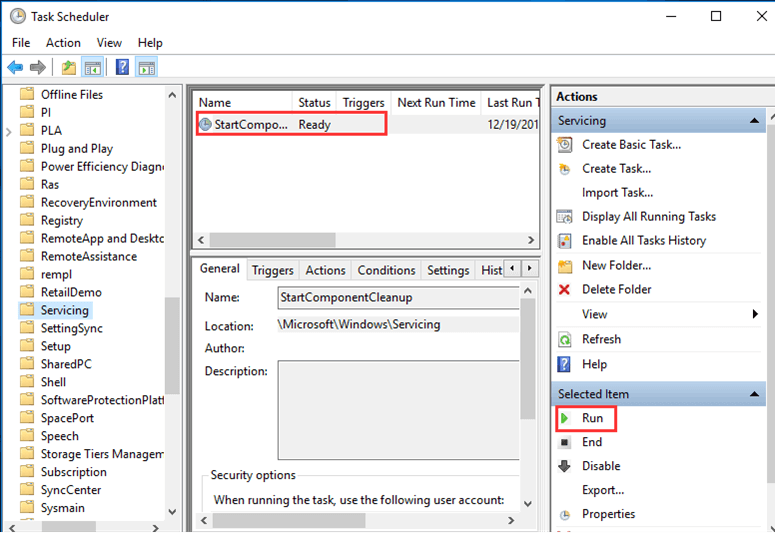The width and height of the screenshot is (775, 533).
Task: Select the RetailDemo folder
Action: click(71, 292)
